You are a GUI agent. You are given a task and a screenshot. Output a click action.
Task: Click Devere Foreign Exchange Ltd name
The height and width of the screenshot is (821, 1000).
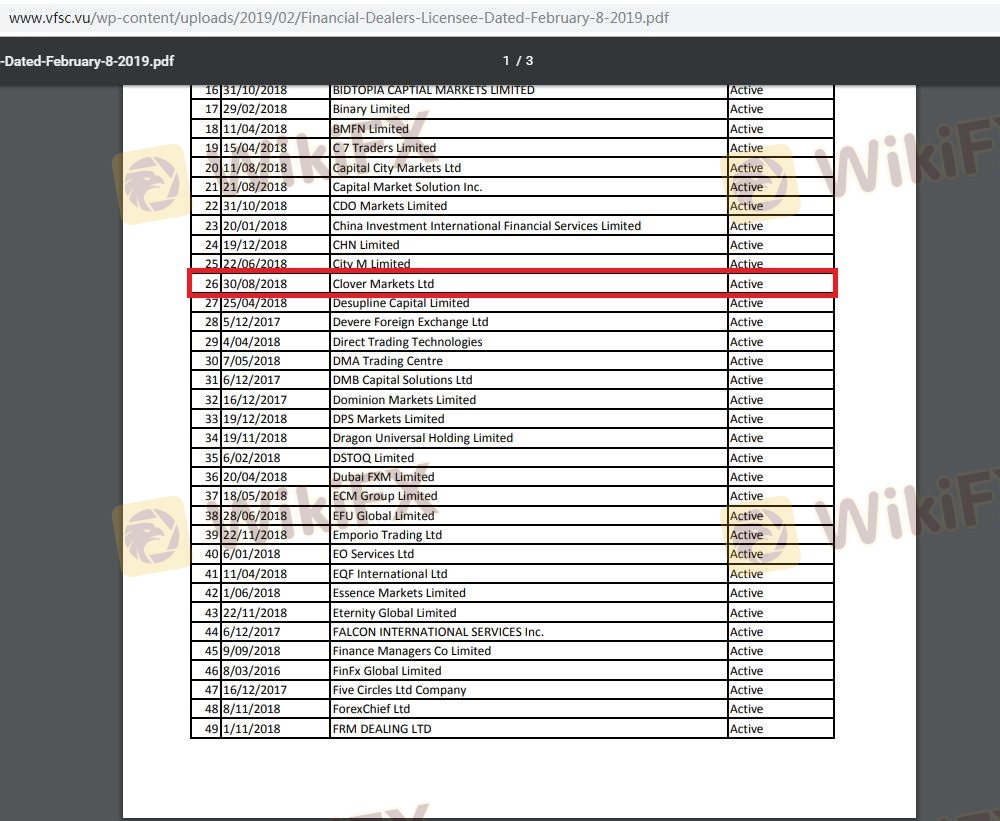[x=410, y=322]
